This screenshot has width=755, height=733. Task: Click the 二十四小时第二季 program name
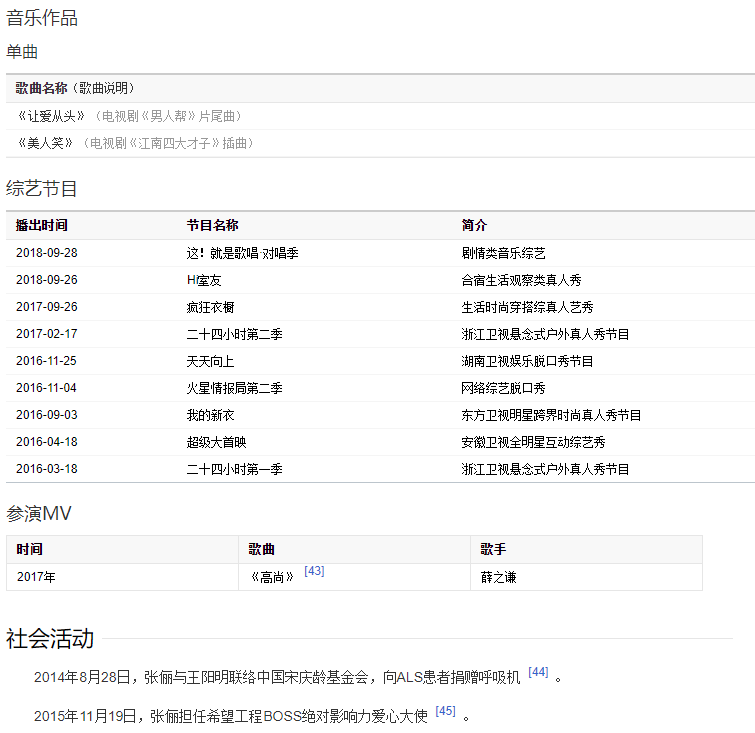[235, 334]
